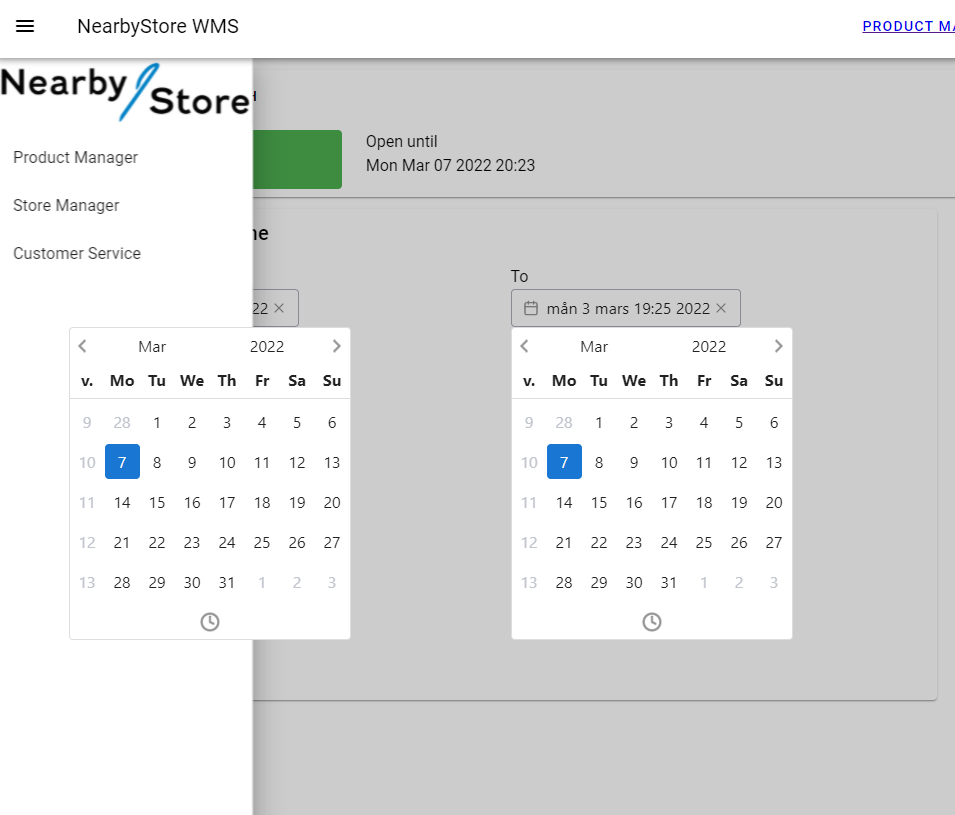Select Store Manager in the sidebar
This screenshot has width=955, height=815.
66,205
